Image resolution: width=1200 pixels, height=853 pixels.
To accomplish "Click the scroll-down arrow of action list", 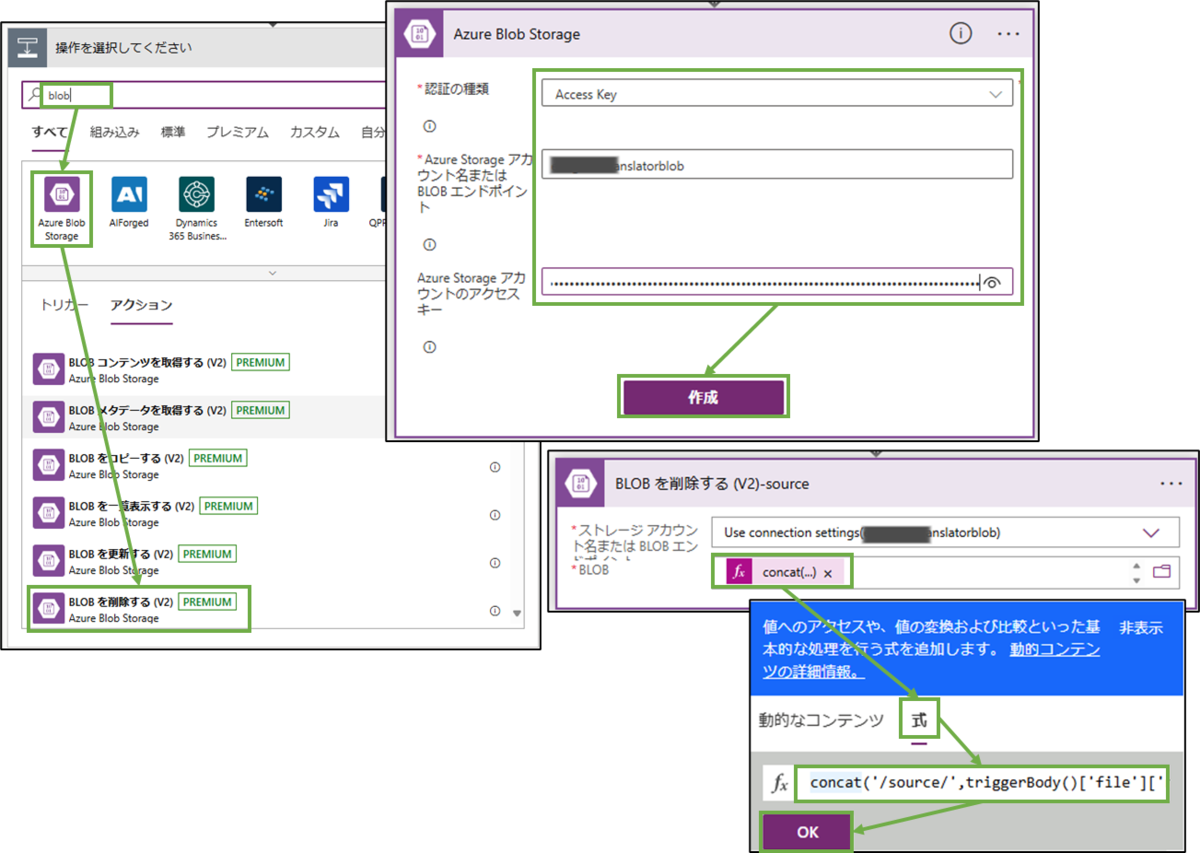I will click(x=517, y=613).
